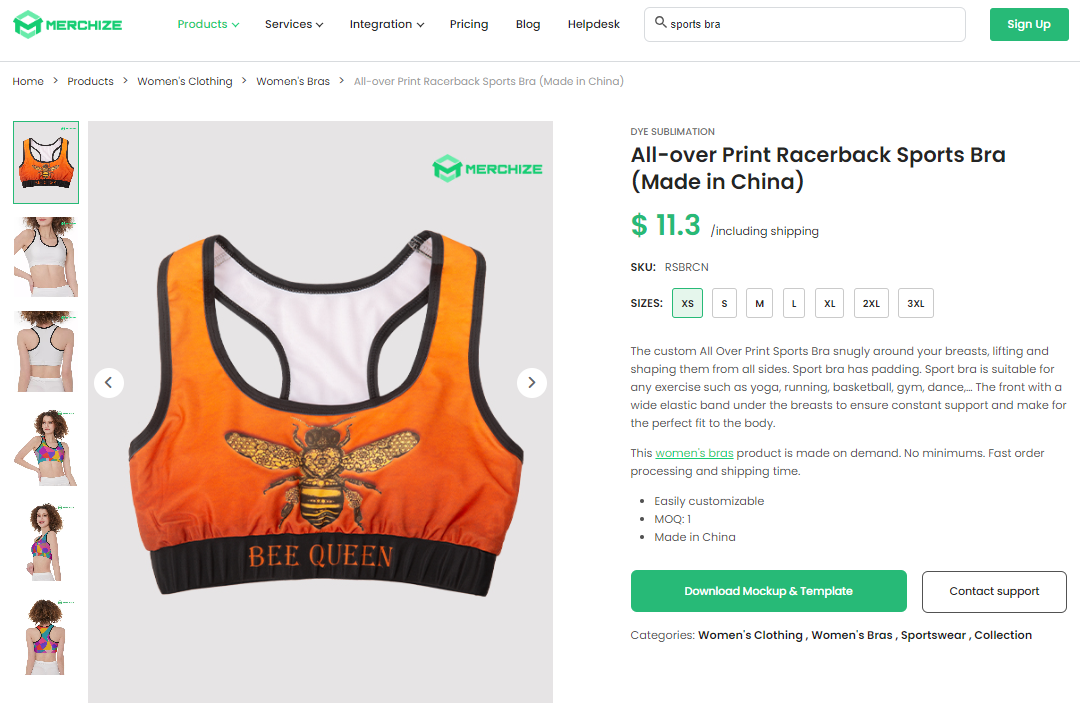Click the previous image arrow
Viewport: 1080px width, 715px height.
point(109,383)
